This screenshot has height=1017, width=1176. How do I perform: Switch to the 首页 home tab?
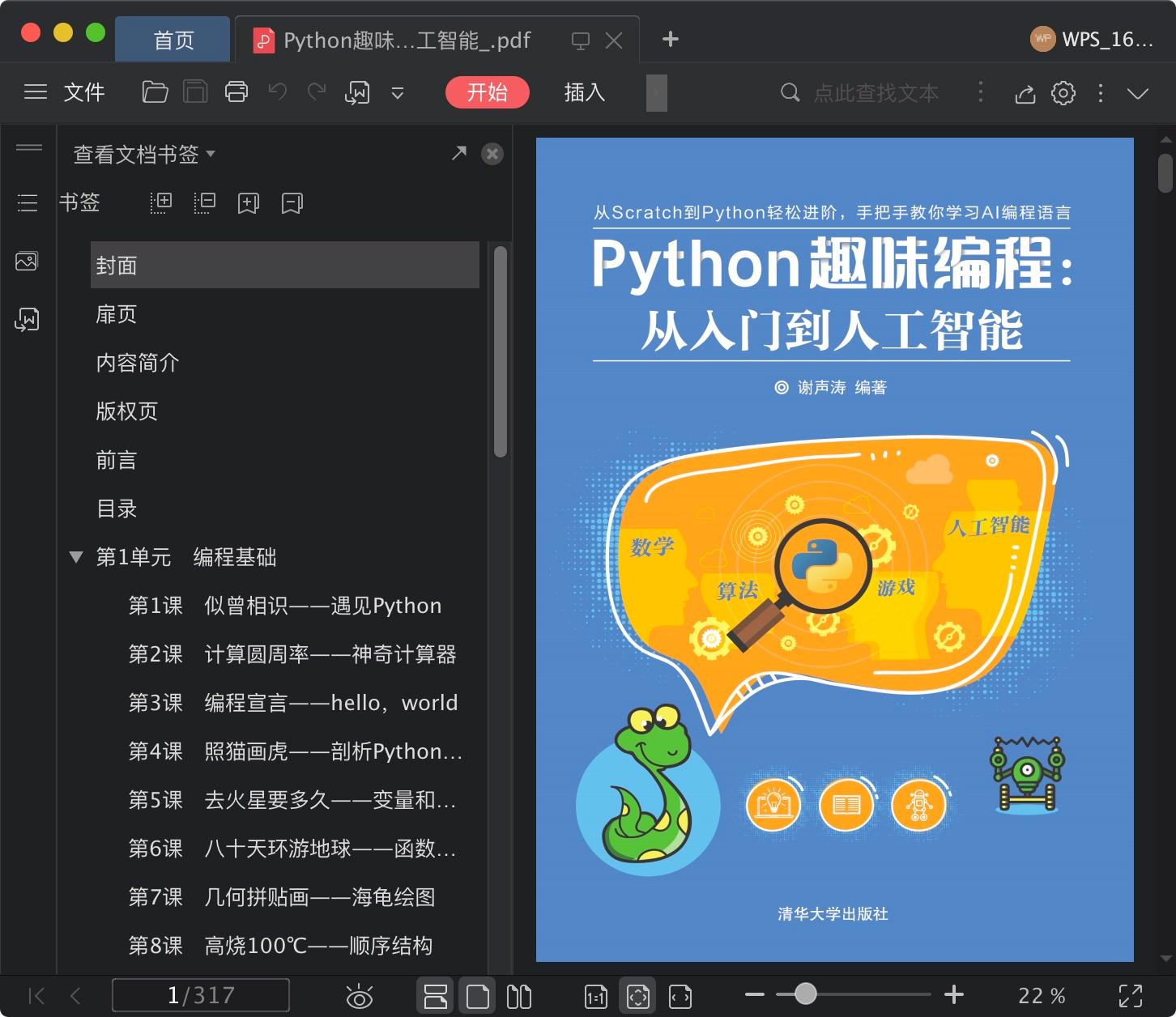(173, 40)
